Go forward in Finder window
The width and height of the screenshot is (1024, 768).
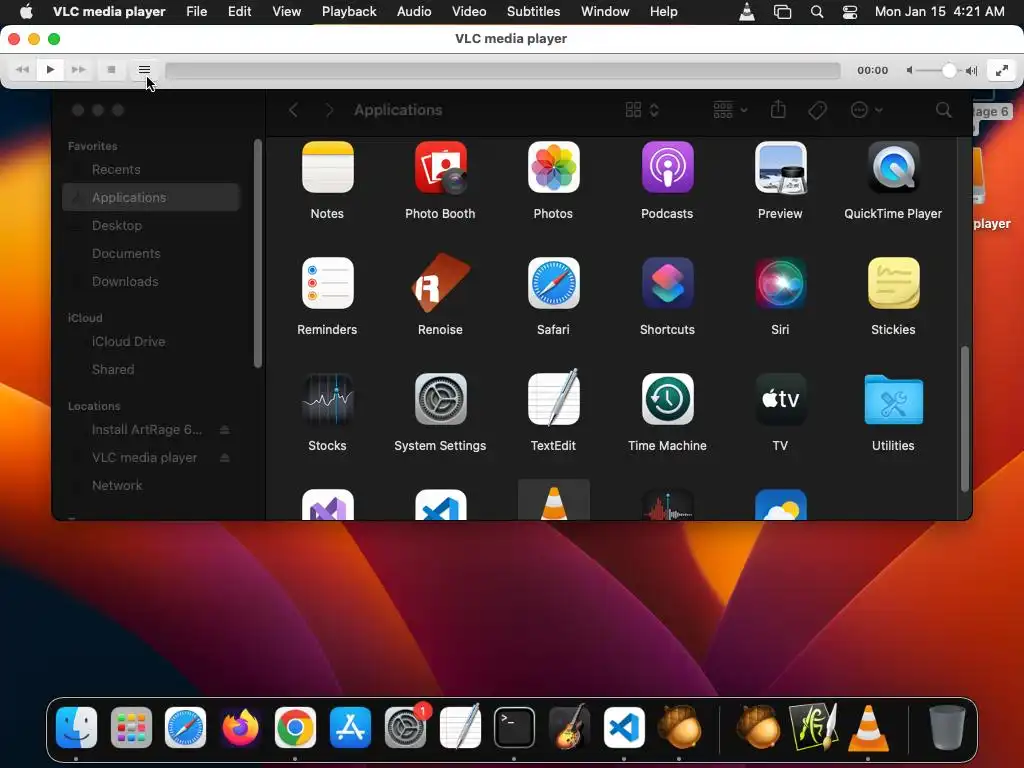click(328, 110)
